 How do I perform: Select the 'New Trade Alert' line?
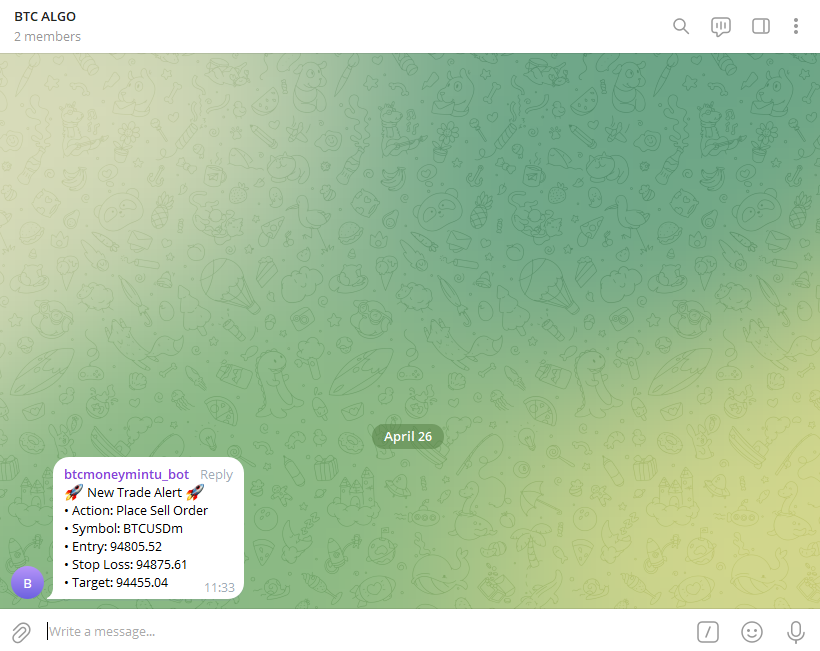(x=134, y=493)
